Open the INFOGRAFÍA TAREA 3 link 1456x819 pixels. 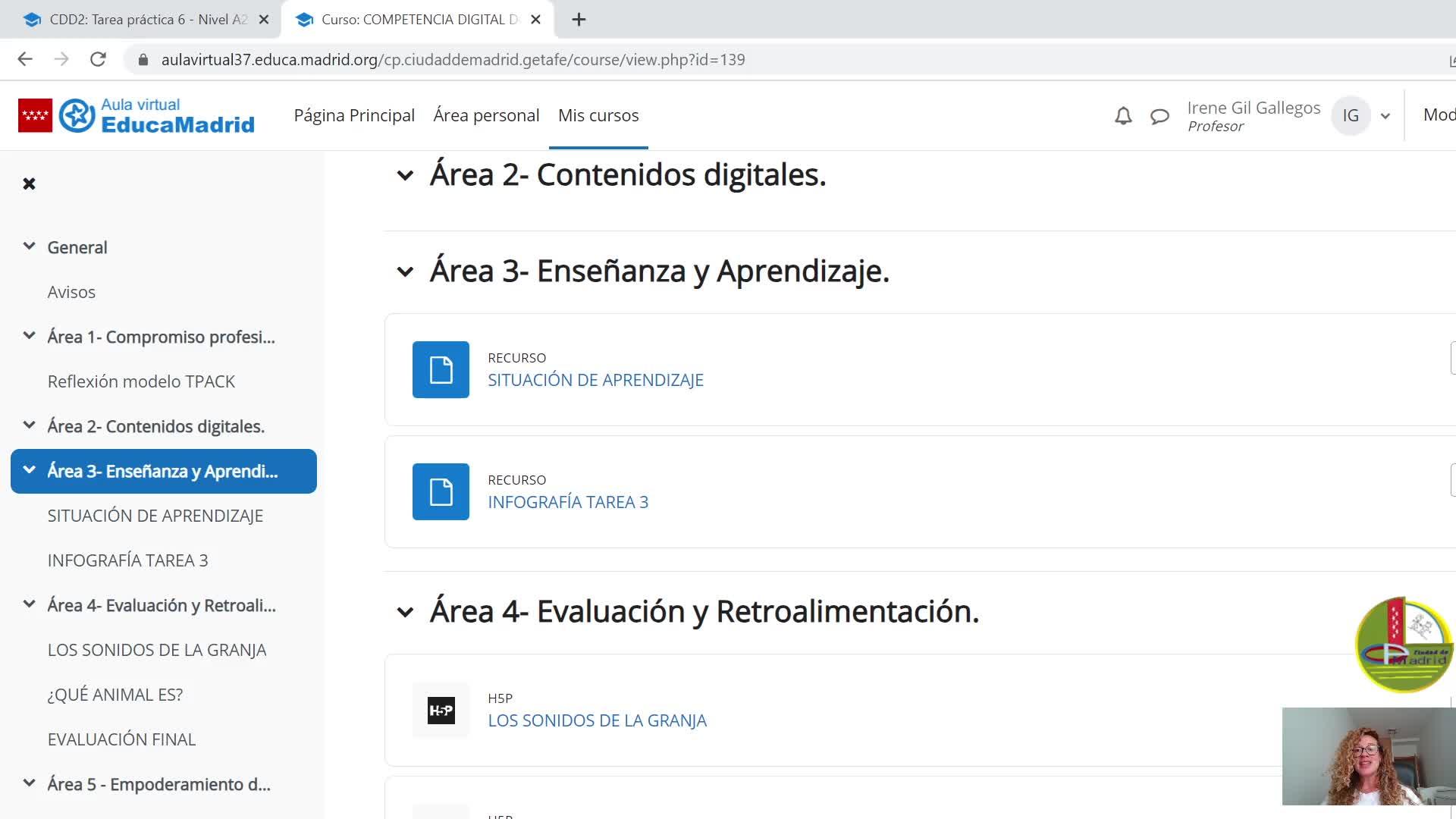pyautogui.click(x=568, y=502)
